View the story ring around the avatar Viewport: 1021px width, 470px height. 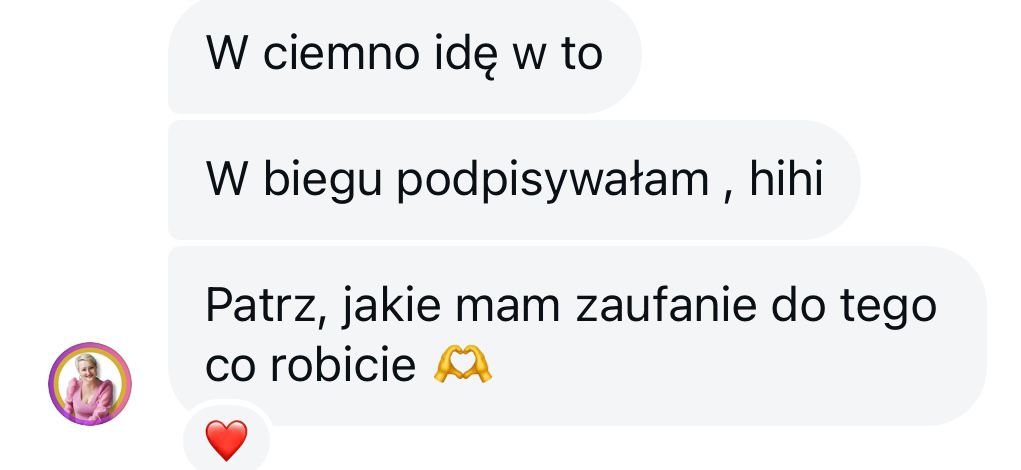click(x=90, y=384)
